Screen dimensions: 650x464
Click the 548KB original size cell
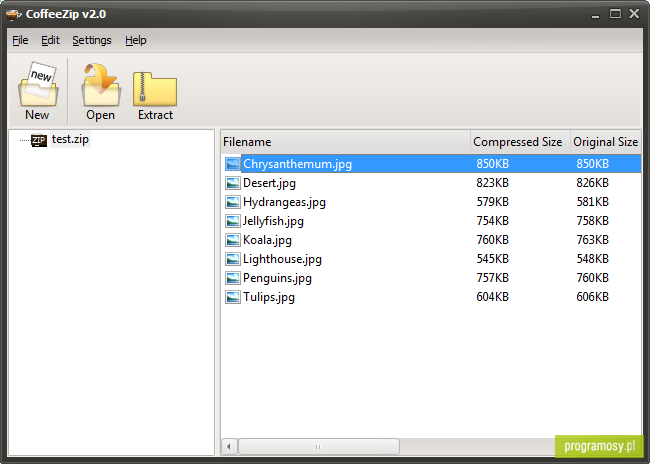(592, 259)
